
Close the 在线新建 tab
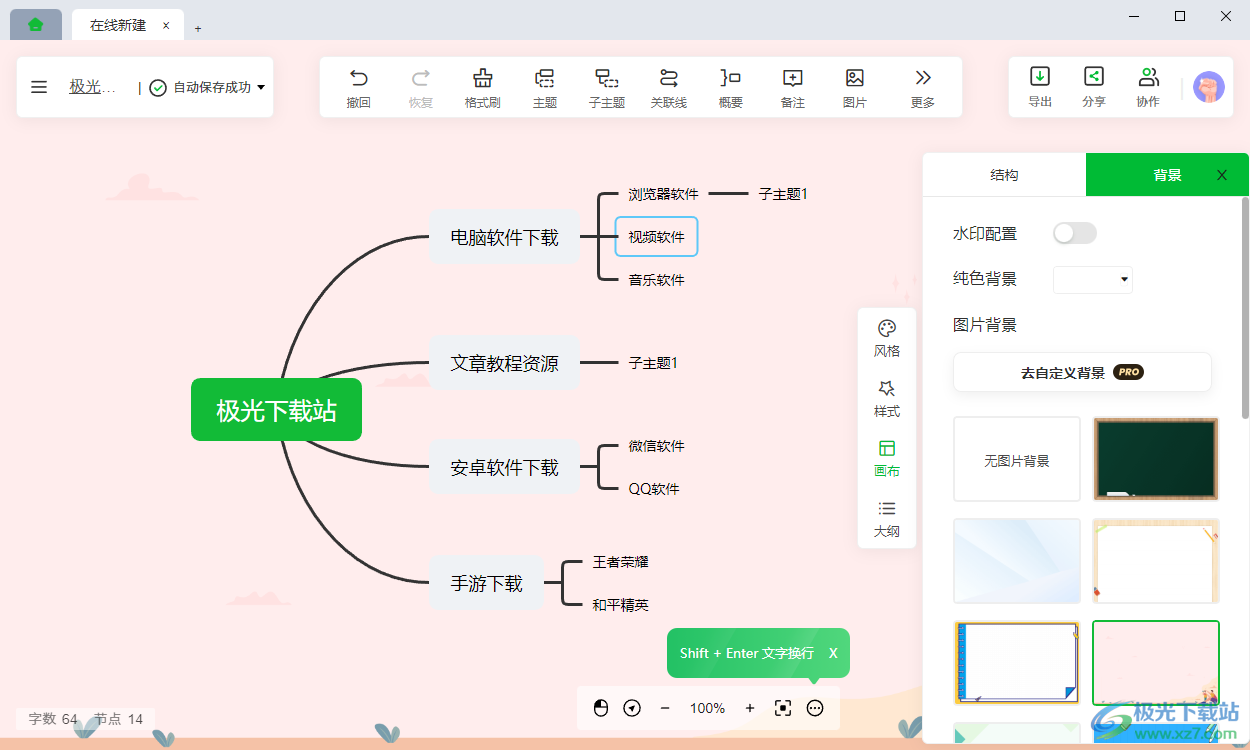point(166,25)
